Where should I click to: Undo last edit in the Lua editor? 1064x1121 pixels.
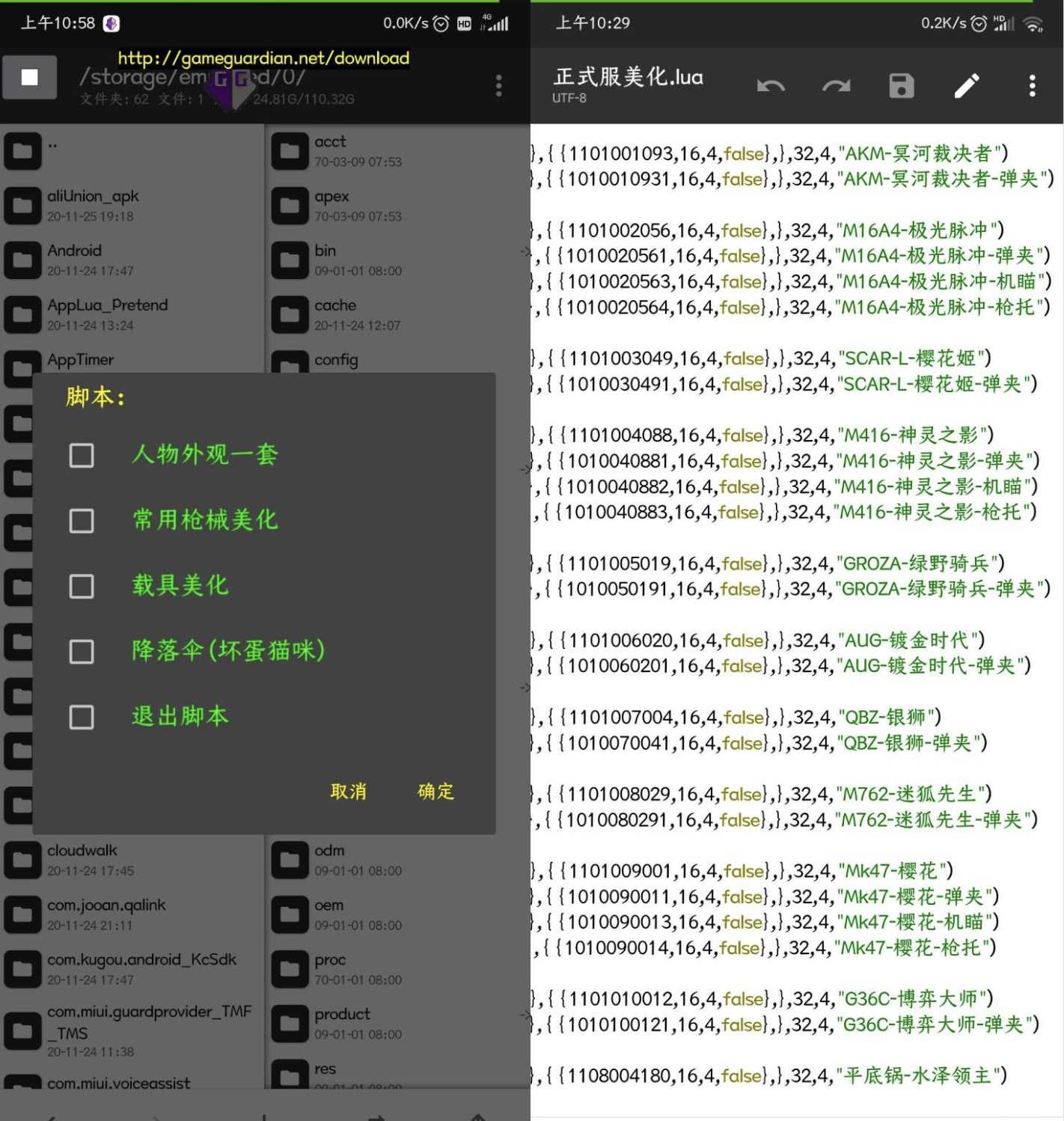(x=771, y=86)
